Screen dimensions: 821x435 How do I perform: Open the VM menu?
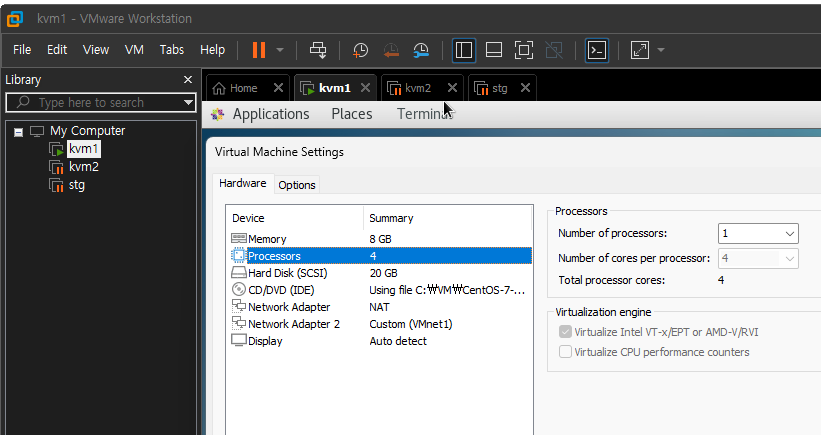click(134, 50)
